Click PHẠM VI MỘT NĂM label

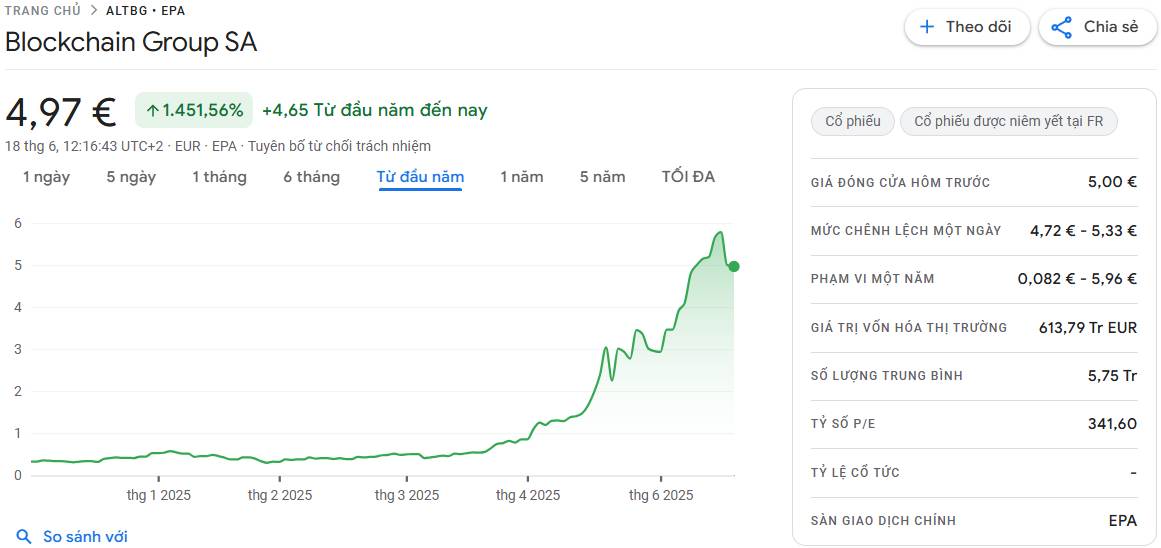click(873, 279)
